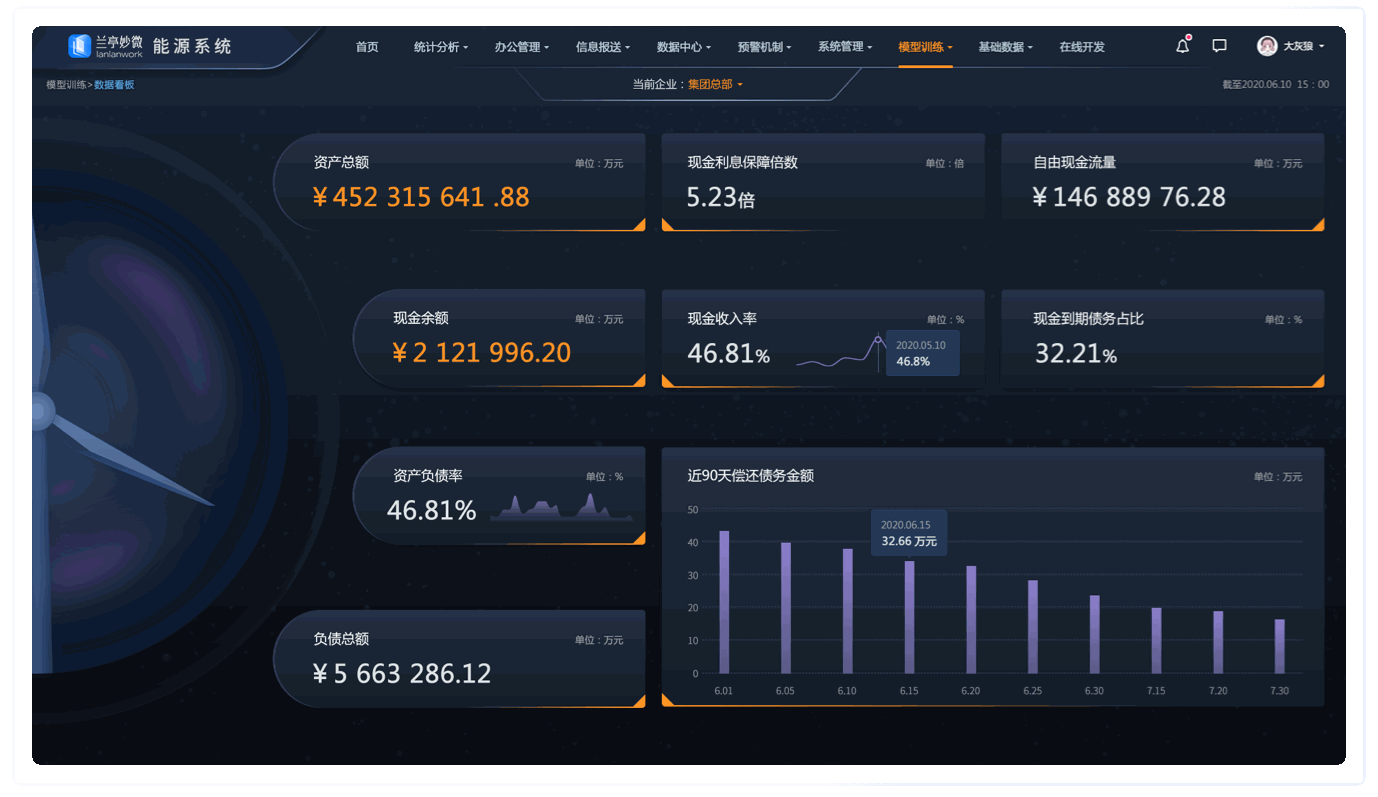This screenshot has width=1378, height=797.
Task: Click the 数据看板 breadcrumb link
Action: click(x=112, y=85)
